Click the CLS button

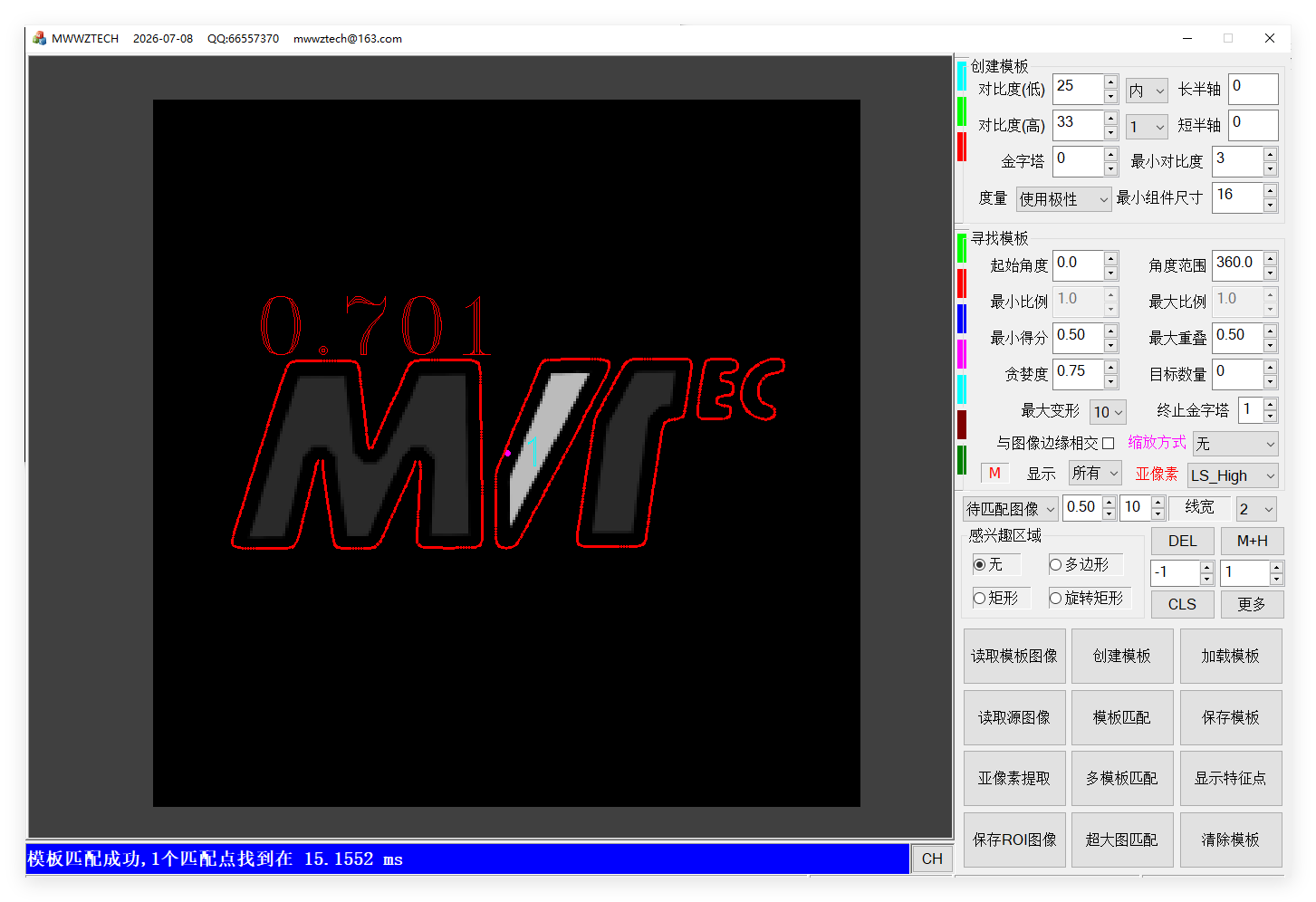1183,604
